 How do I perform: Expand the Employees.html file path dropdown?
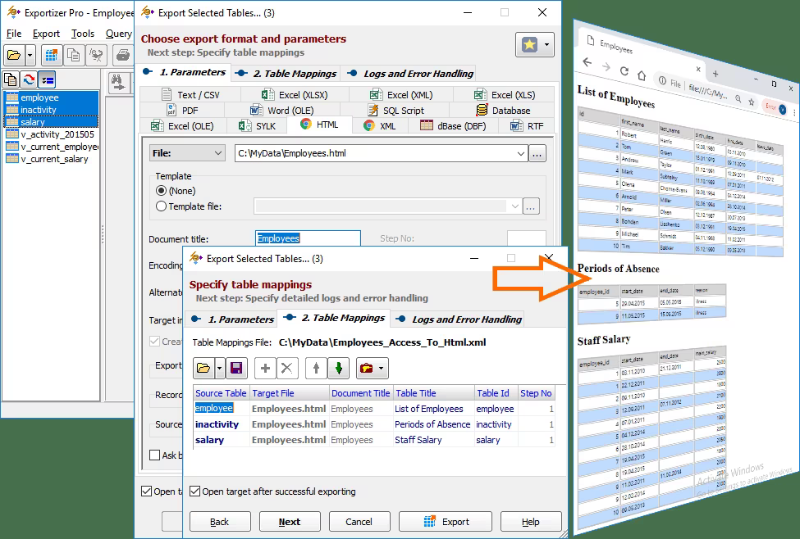pos(520,153)
